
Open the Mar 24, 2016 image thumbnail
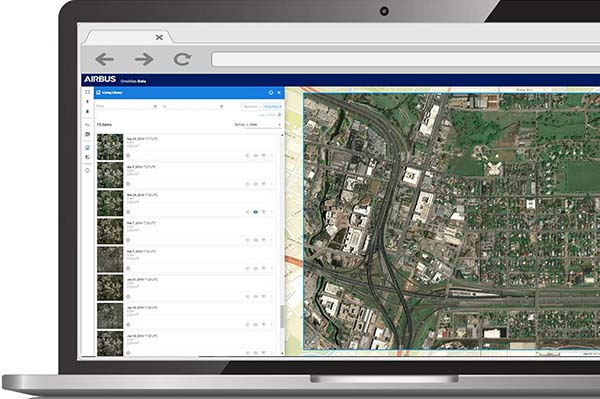click(110, 203)
